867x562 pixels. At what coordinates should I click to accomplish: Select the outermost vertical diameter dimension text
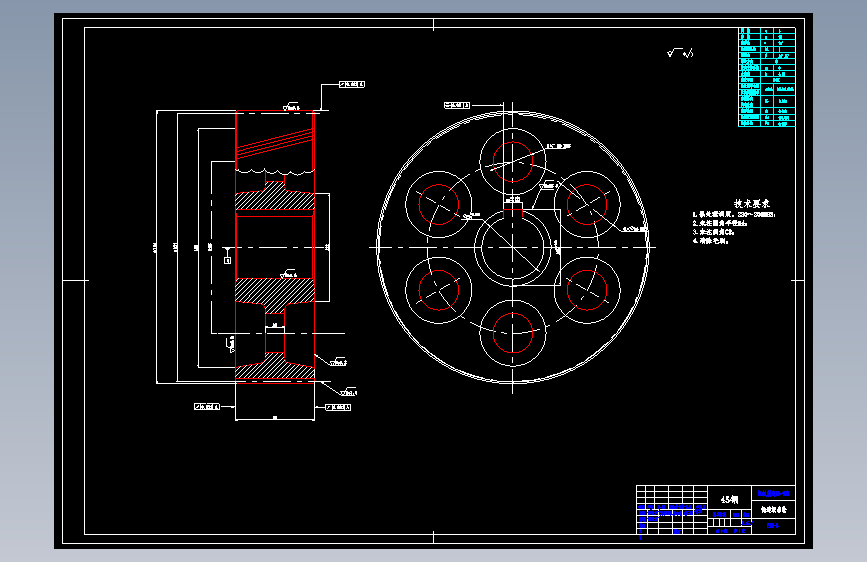(154, 247)
